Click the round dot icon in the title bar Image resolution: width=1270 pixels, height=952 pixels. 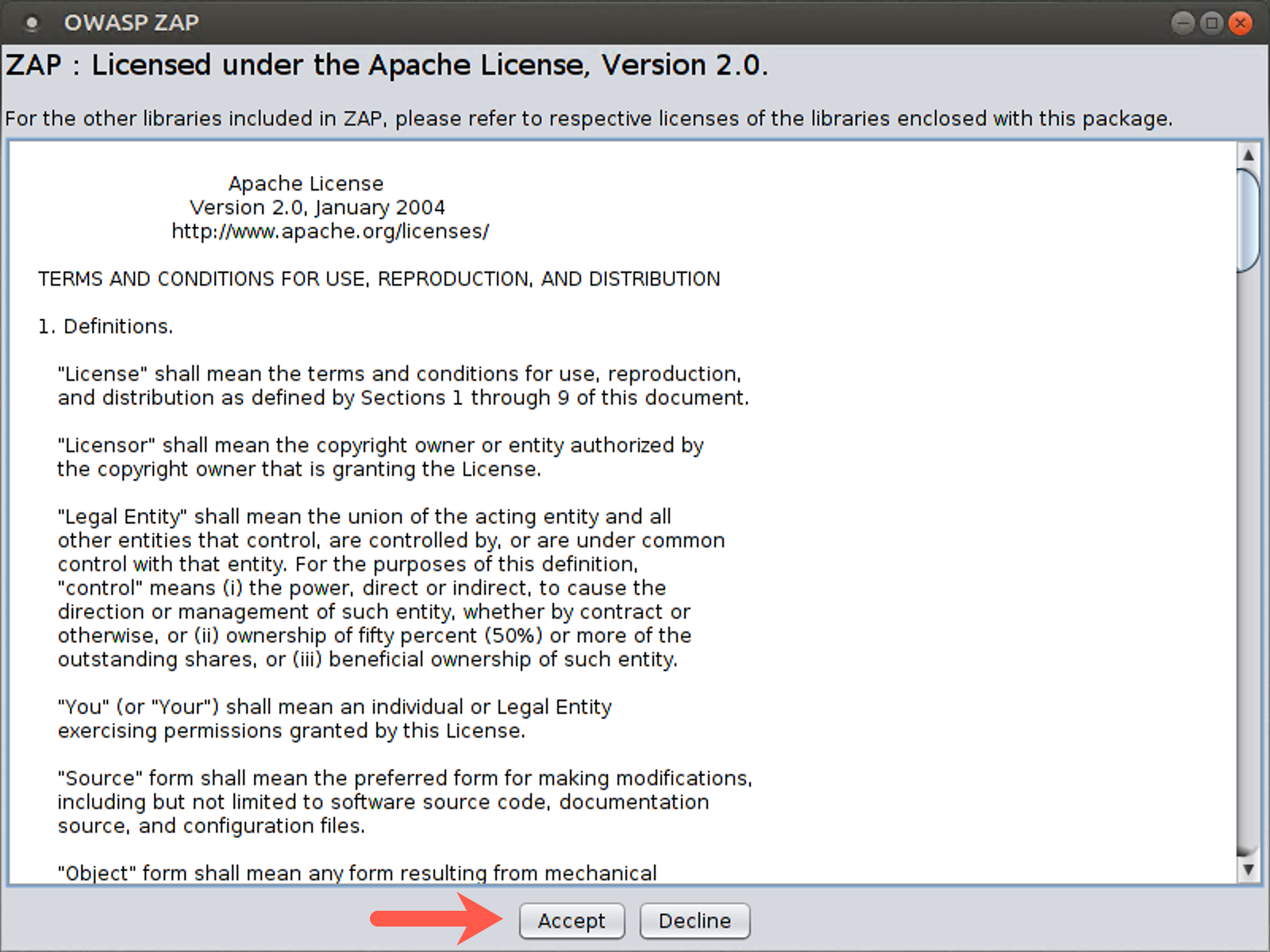[x=32, y=23]
